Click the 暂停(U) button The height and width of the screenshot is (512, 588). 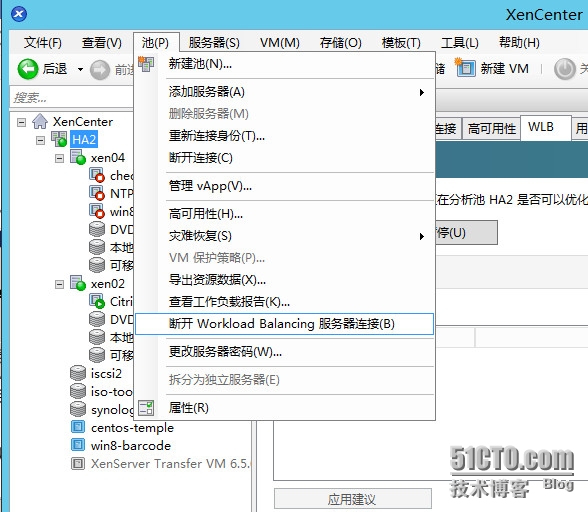[x=466, y=233]
